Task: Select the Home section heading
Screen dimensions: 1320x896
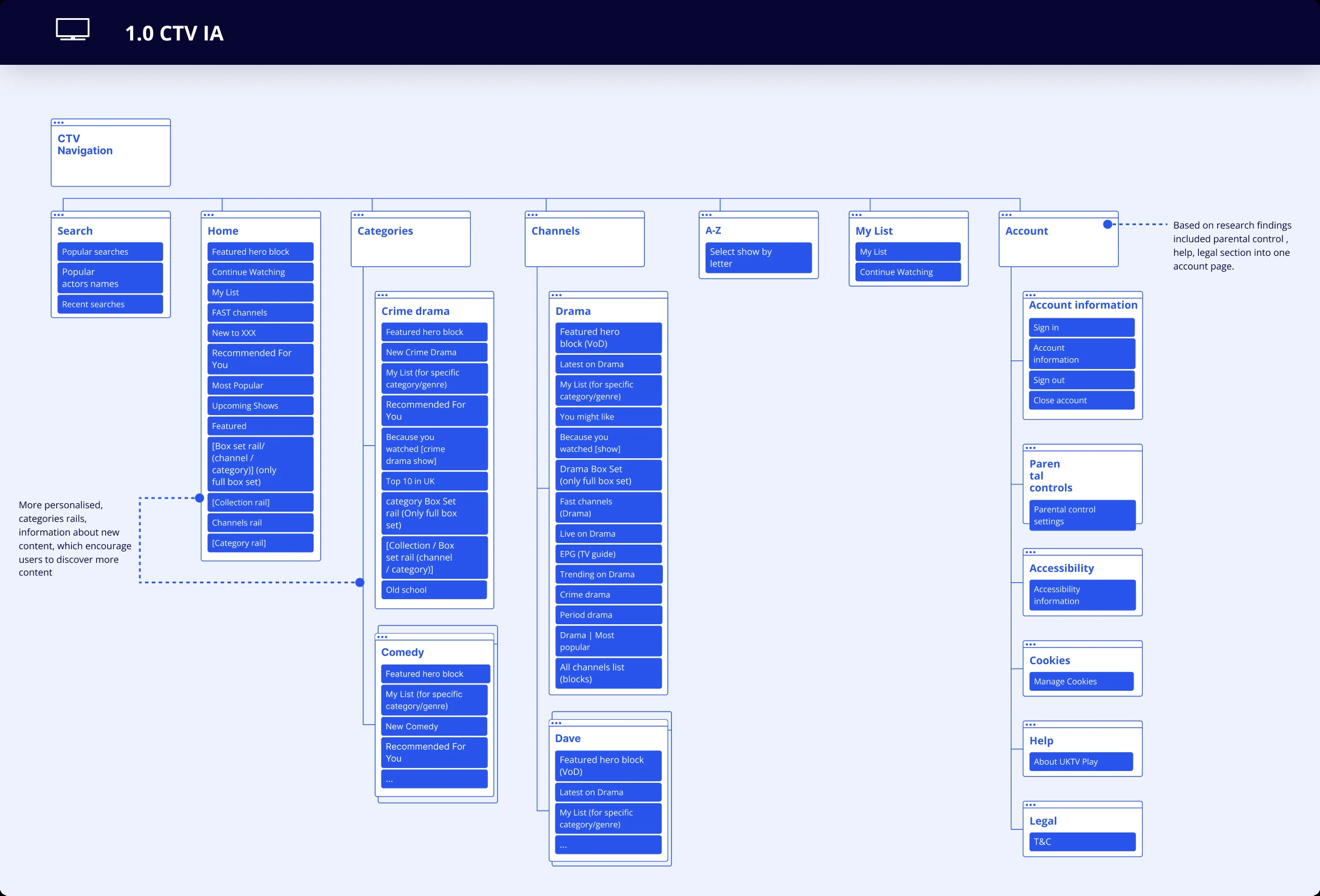Action: click(x=223, y=231)
